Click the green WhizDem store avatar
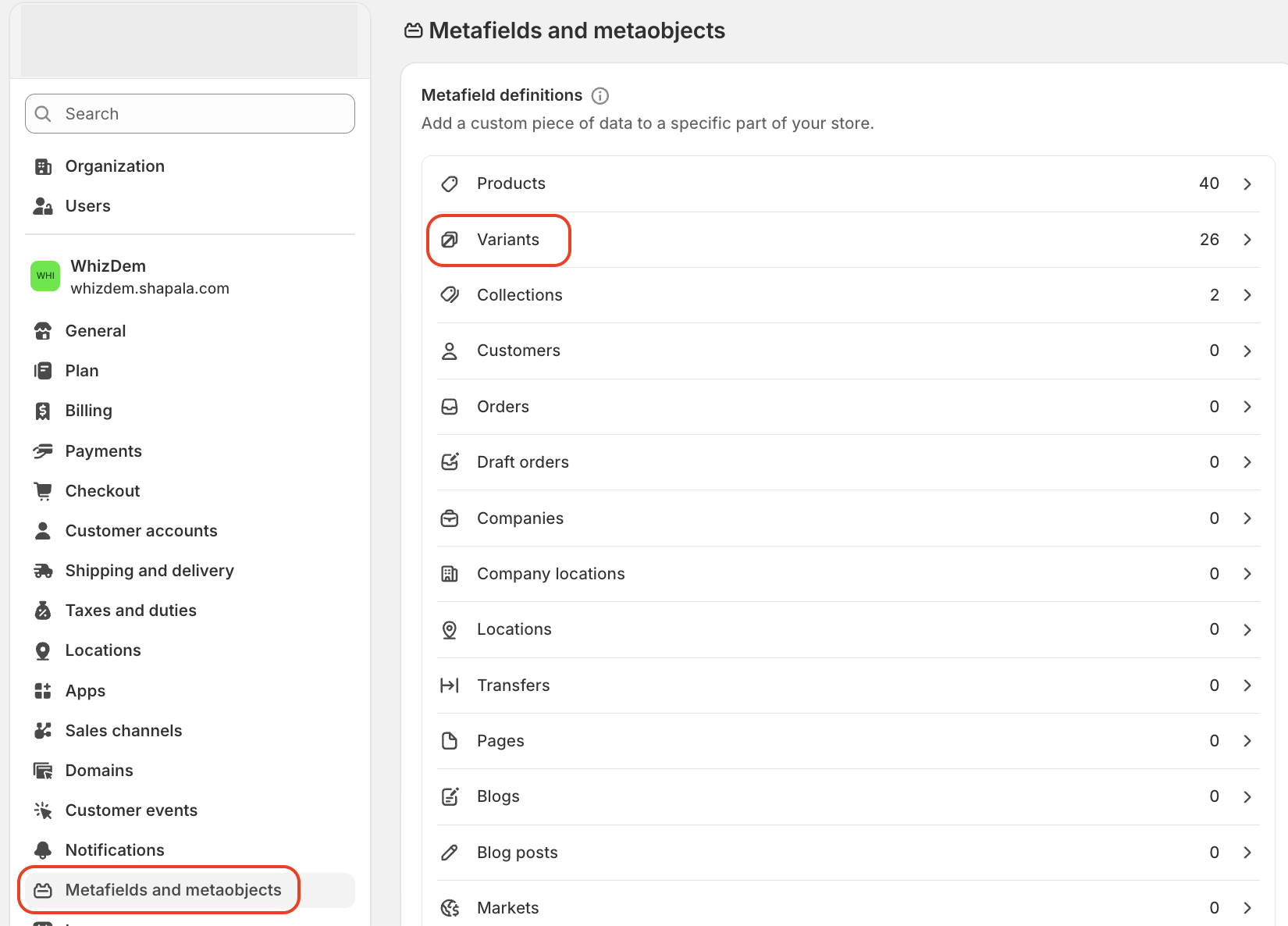Image resolution: width=1288 pixels, height=926 pixels. (45, 276)
